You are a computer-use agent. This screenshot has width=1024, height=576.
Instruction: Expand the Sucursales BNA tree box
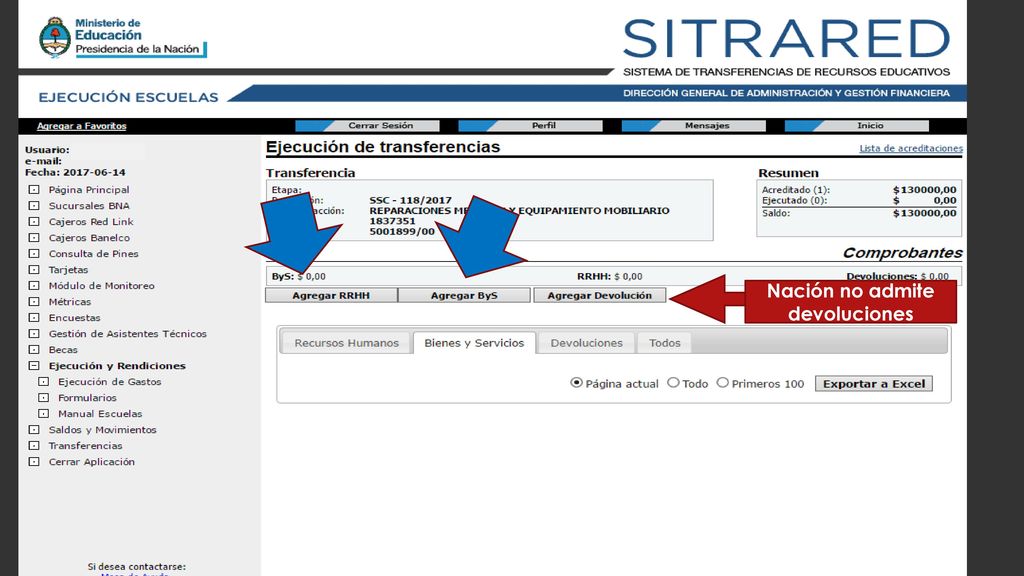(34, 206)
